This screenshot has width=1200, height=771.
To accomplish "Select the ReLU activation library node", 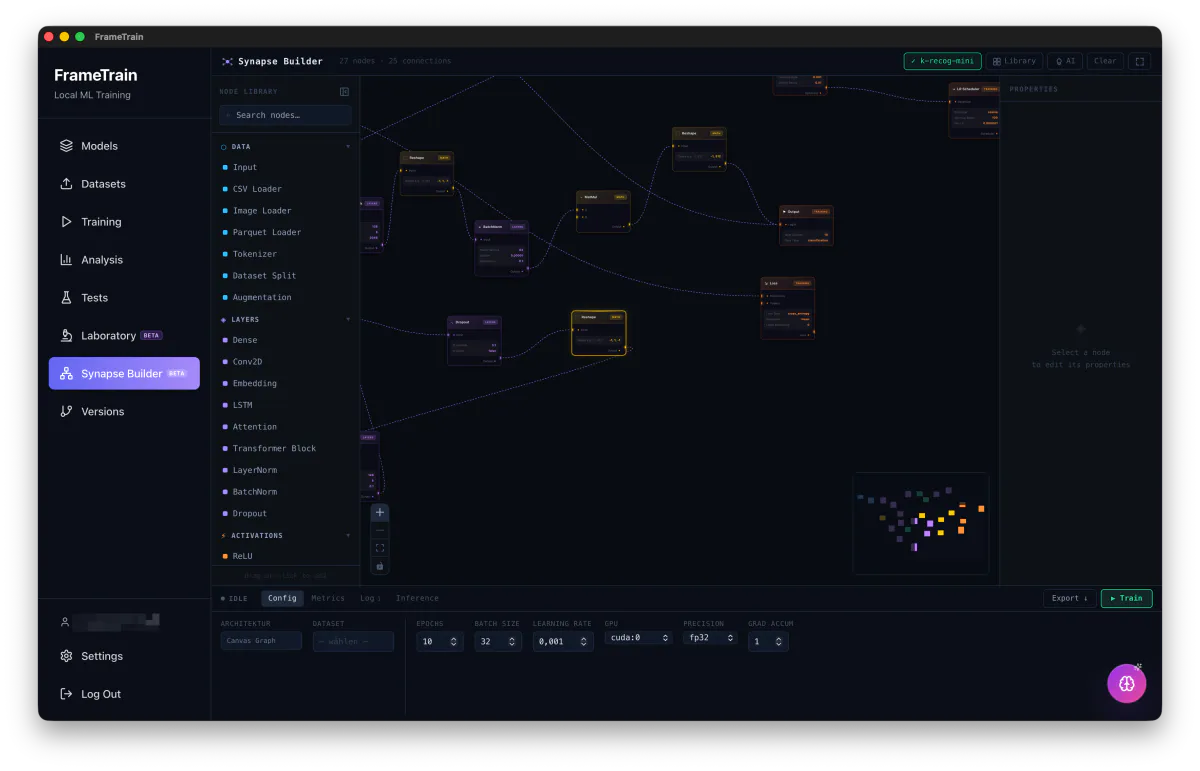I will 285,557.
